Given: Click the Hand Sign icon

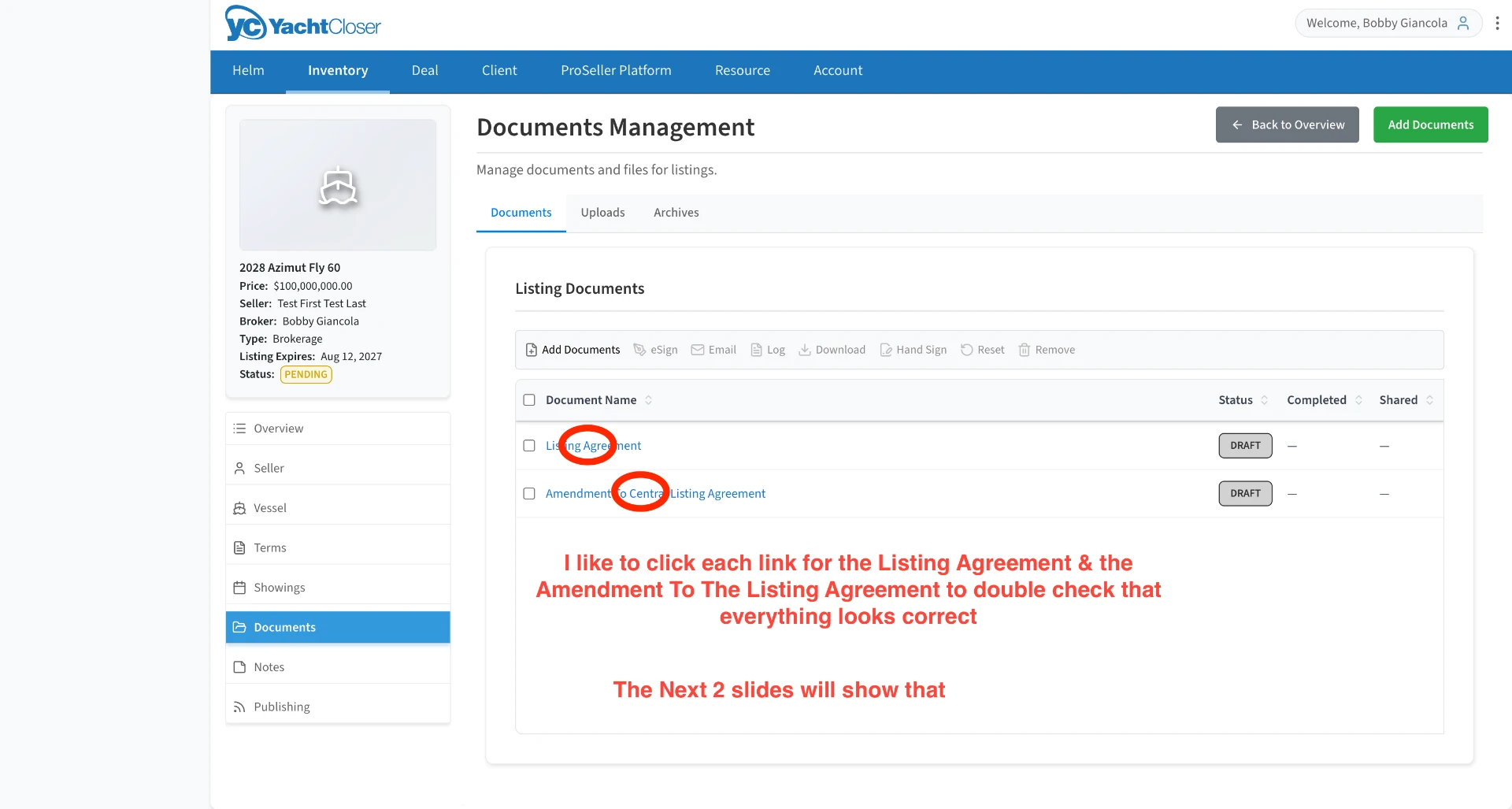Looking at the screenshot, I should (886, 350).
